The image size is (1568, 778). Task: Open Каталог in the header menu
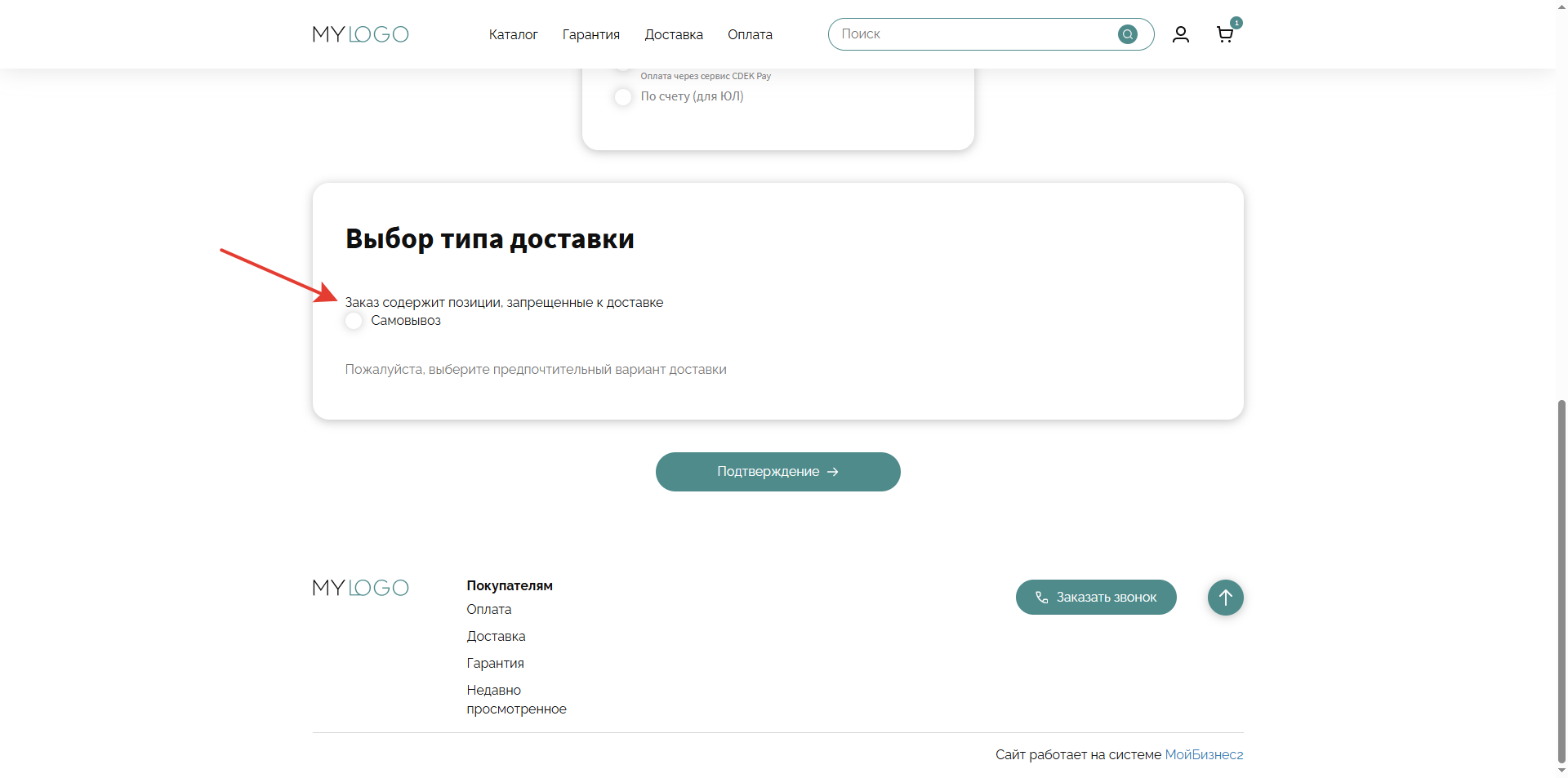[x=513, y=34]
